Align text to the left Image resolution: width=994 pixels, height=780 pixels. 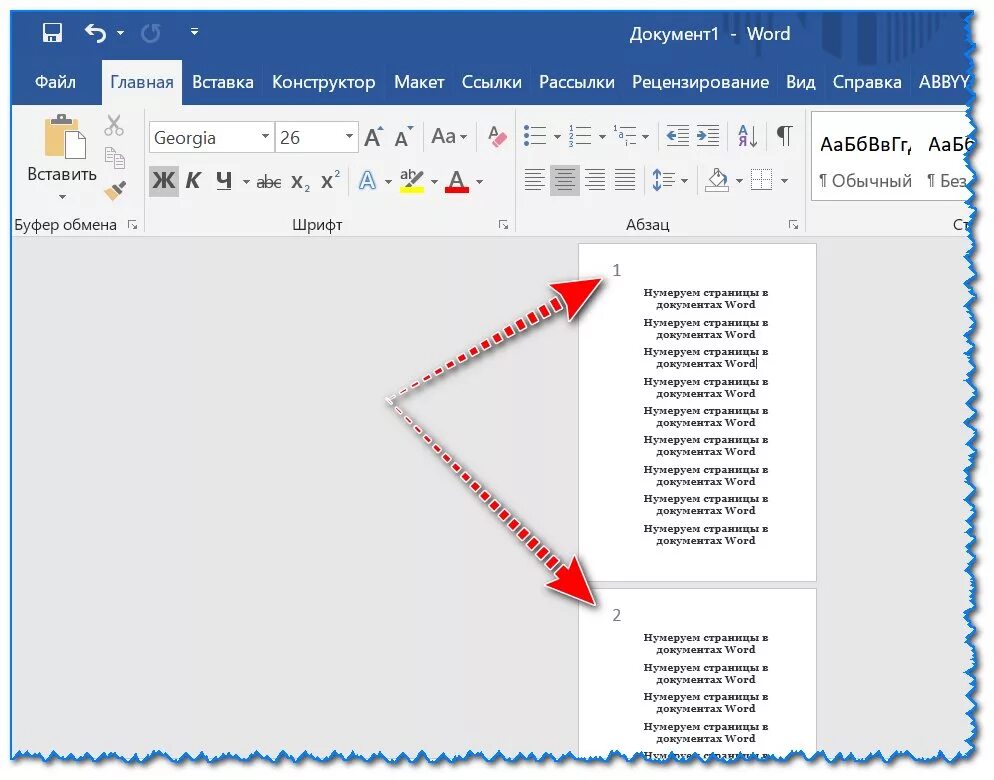pyautogui.click(x=534, y=181)
